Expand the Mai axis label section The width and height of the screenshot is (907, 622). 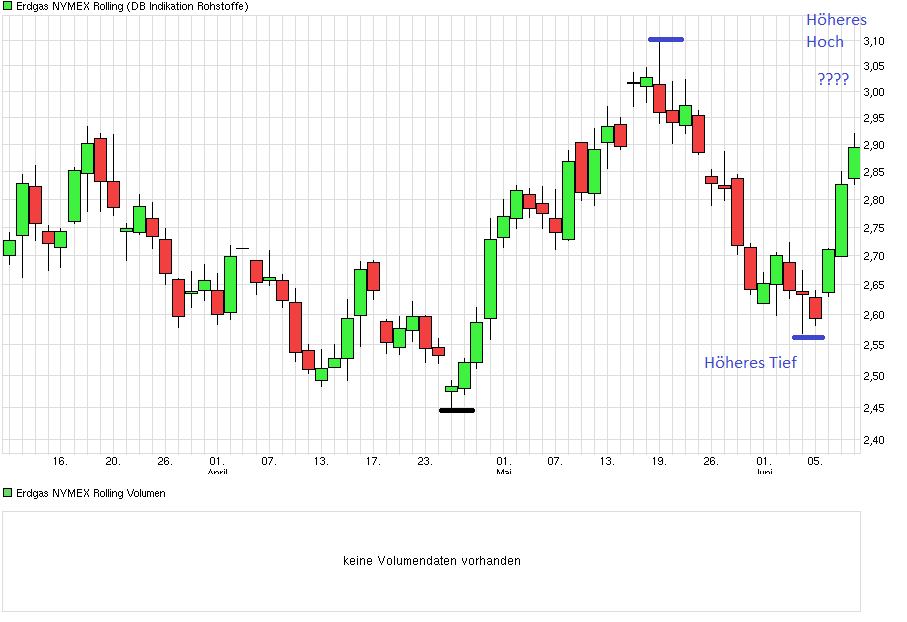[504, 471]
